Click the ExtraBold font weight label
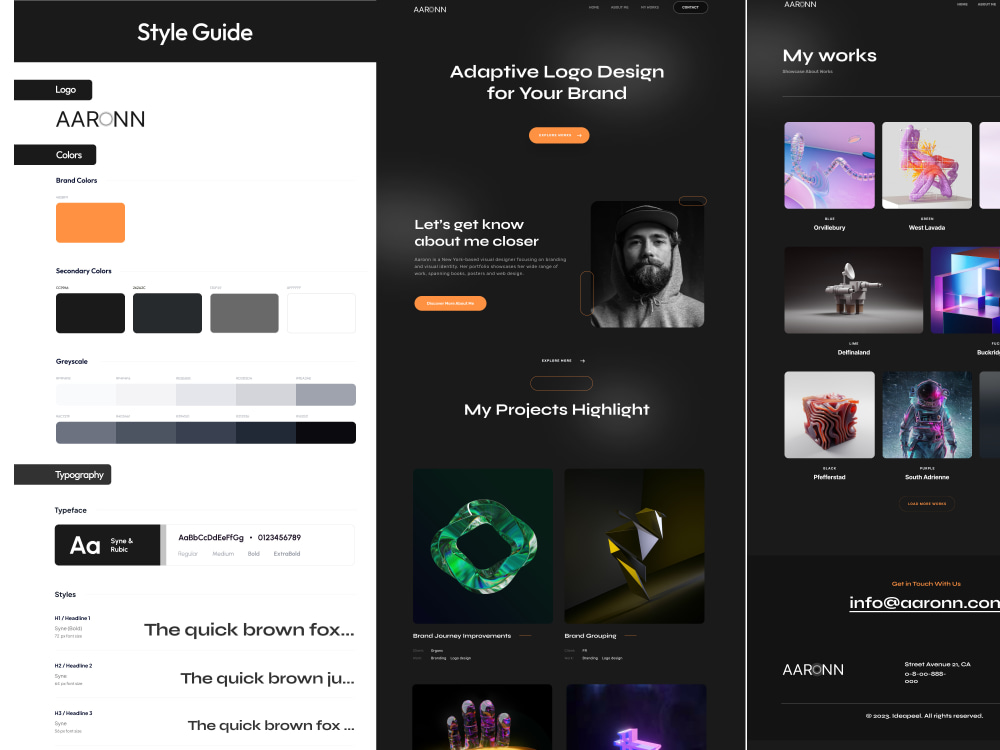The width and height of the screenshot is (1000, 750). [x=287, y=554]
